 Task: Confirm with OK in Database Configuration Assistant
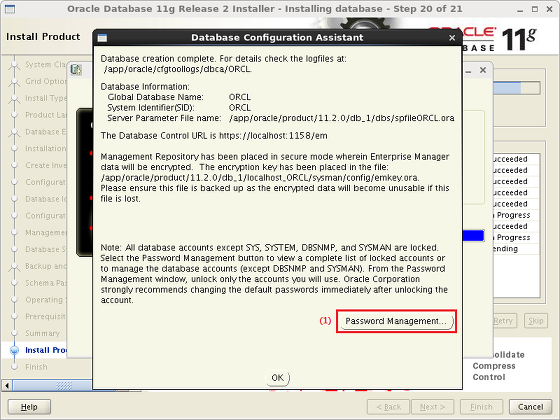tap(278, 378)
